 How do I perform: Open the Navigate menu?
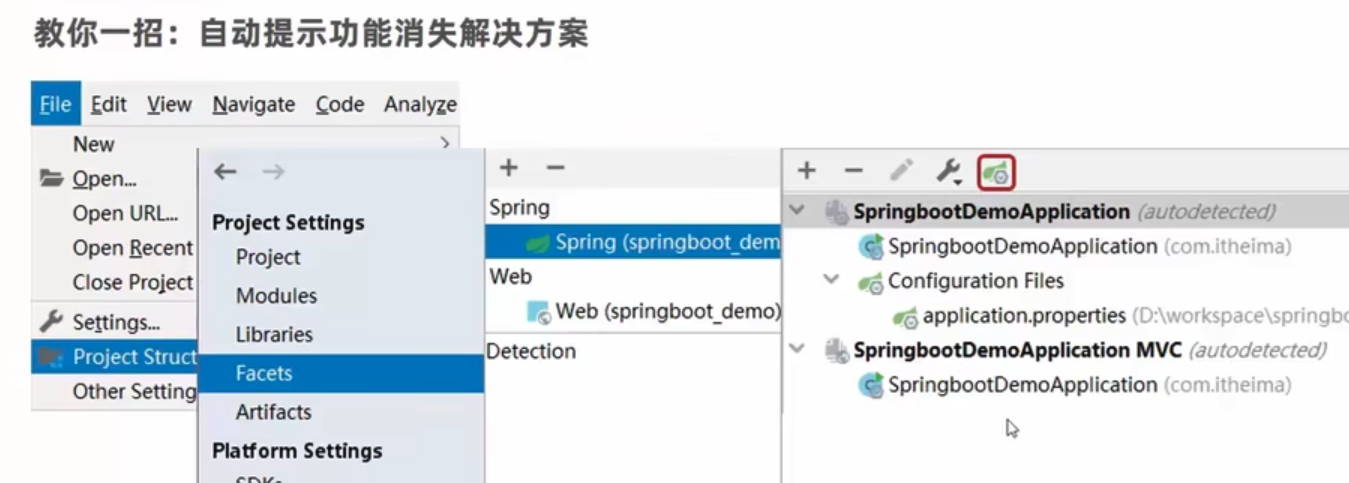point(253,104)
